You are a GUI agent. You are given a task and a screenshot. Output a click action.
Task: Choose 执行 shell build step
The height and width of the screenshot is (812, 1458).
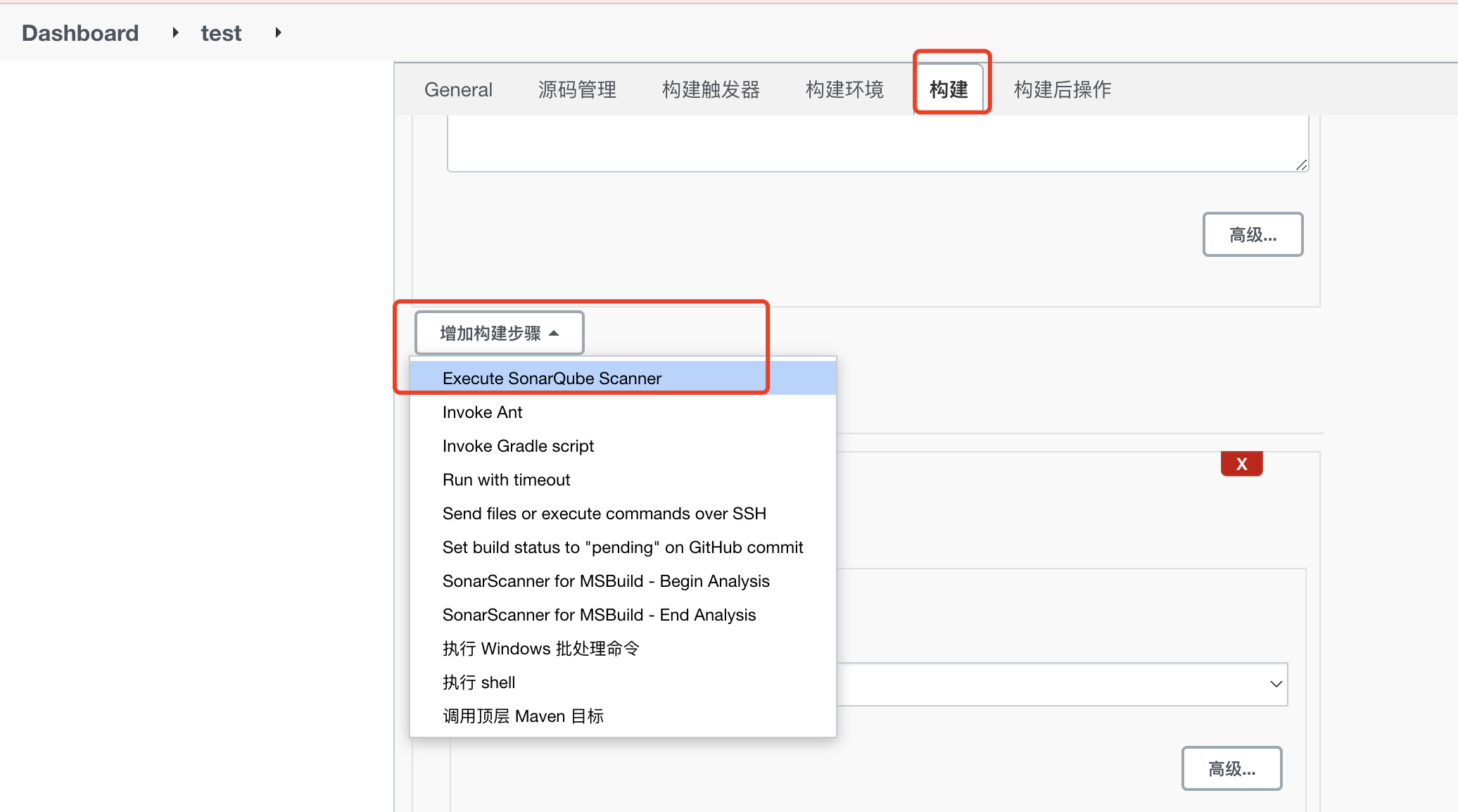click(478, 683)
